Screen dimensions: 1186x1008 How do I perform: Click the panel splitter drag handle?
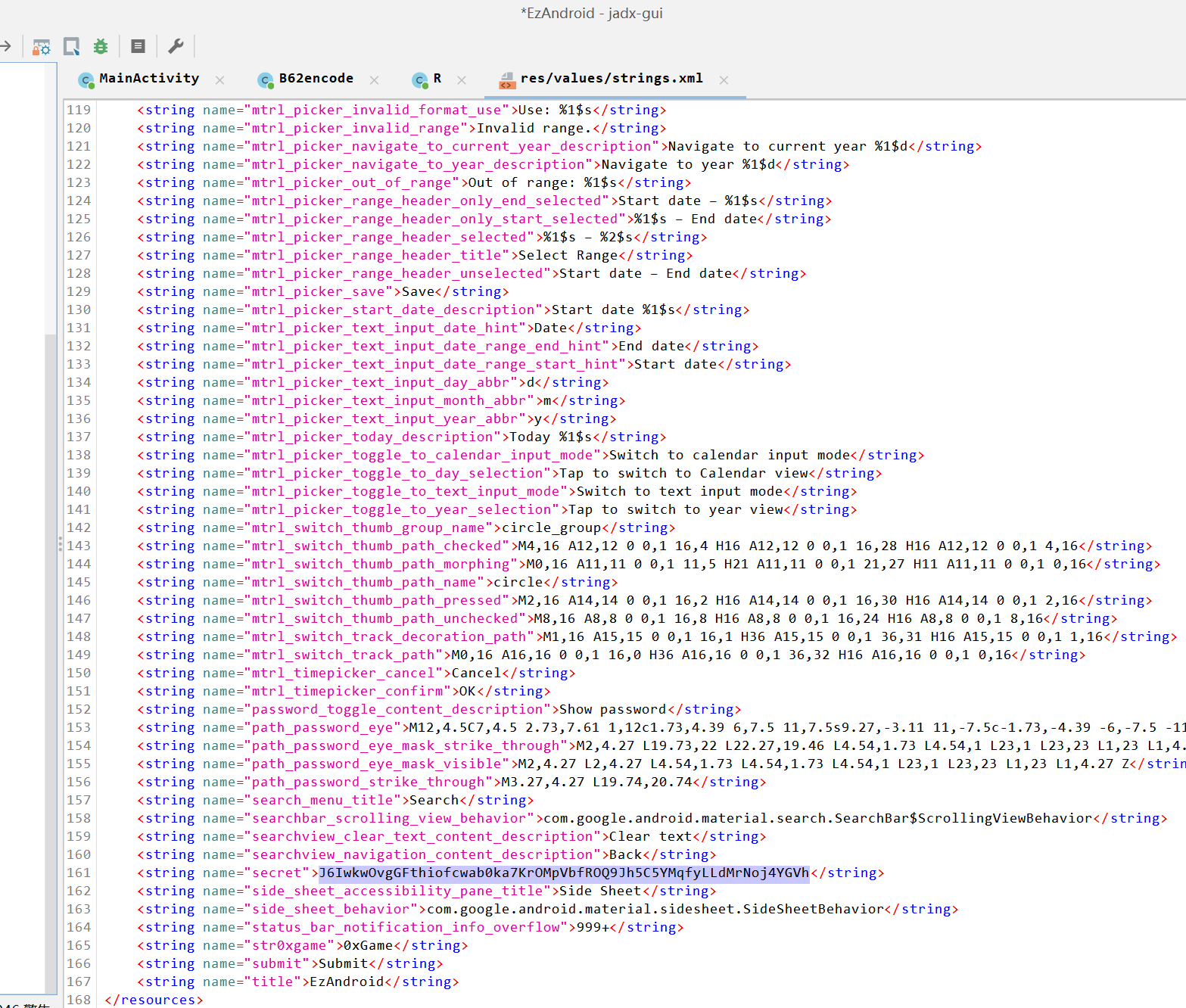[60, 544]
